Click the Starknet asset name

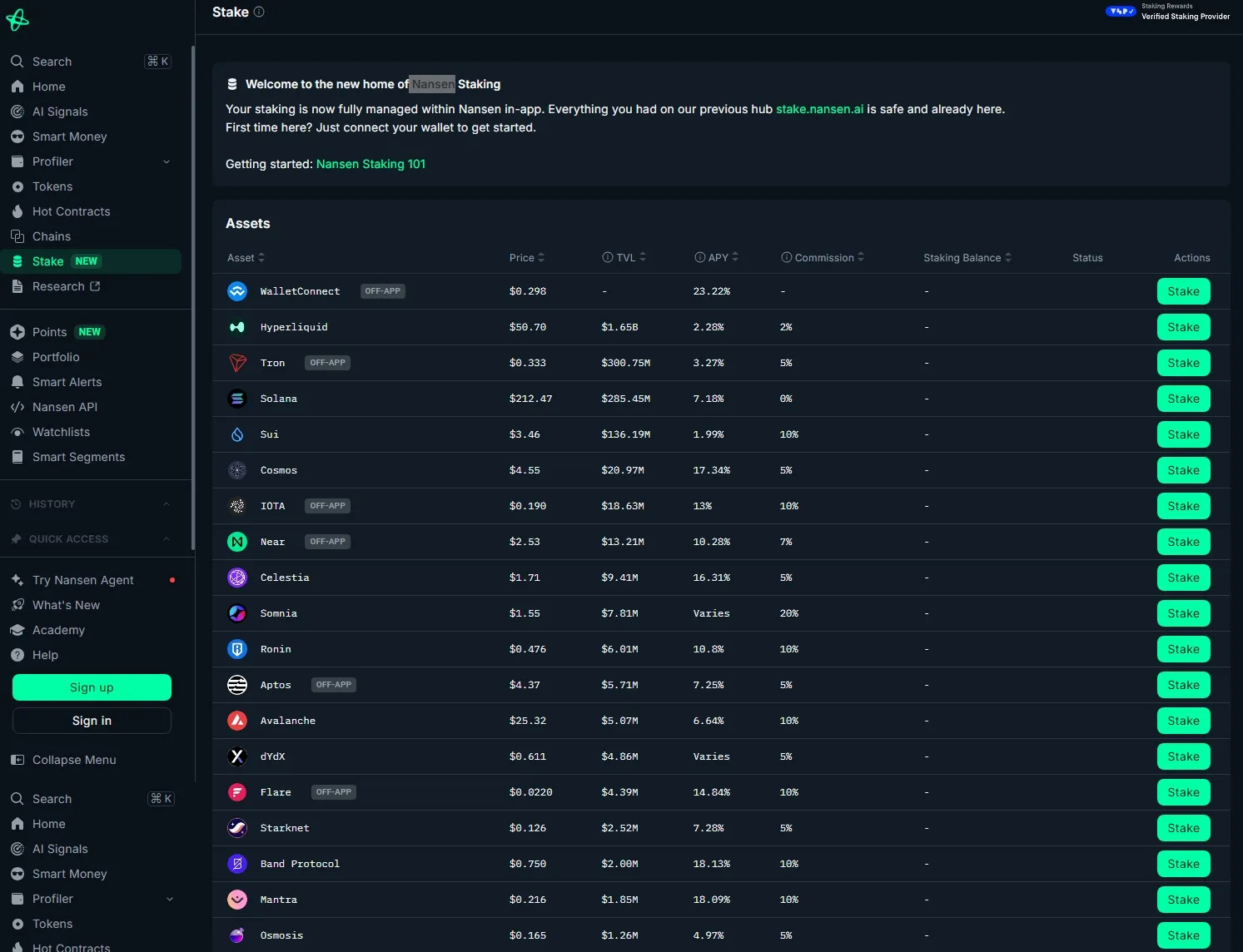tap(285, 828)
